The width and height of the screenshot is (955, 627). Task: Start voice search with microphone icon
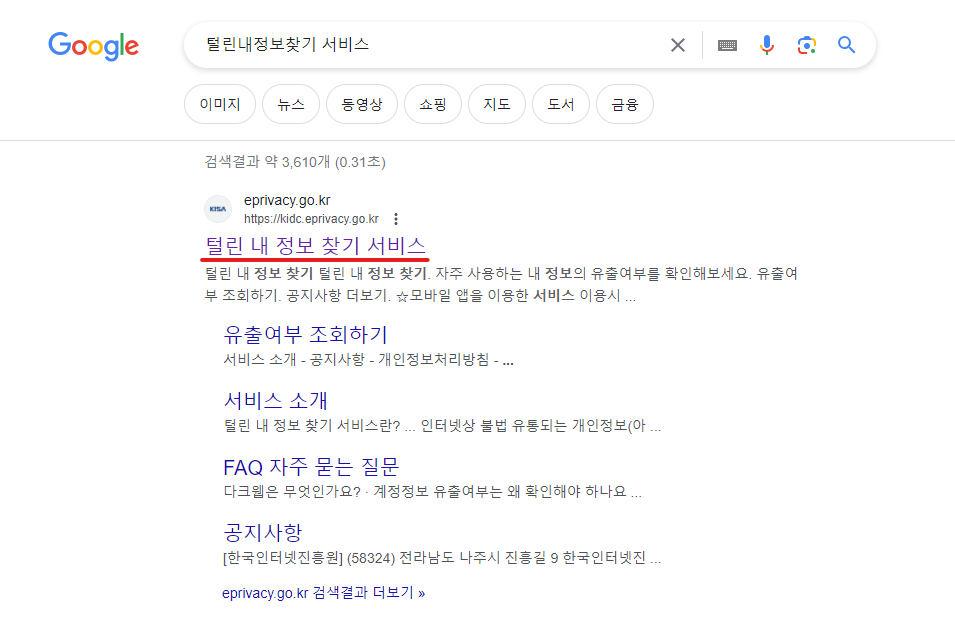click(767, 45)
